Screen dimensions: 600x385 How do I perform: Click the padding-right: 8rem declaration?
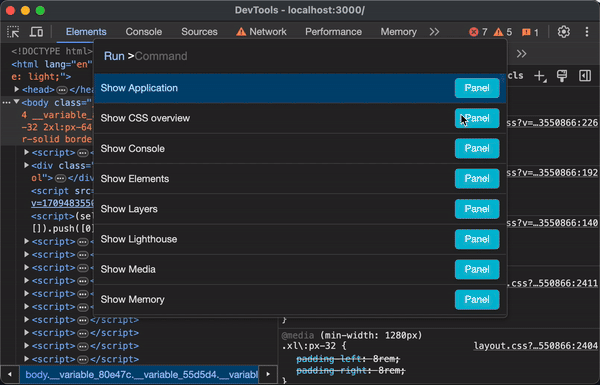point(350,370)
